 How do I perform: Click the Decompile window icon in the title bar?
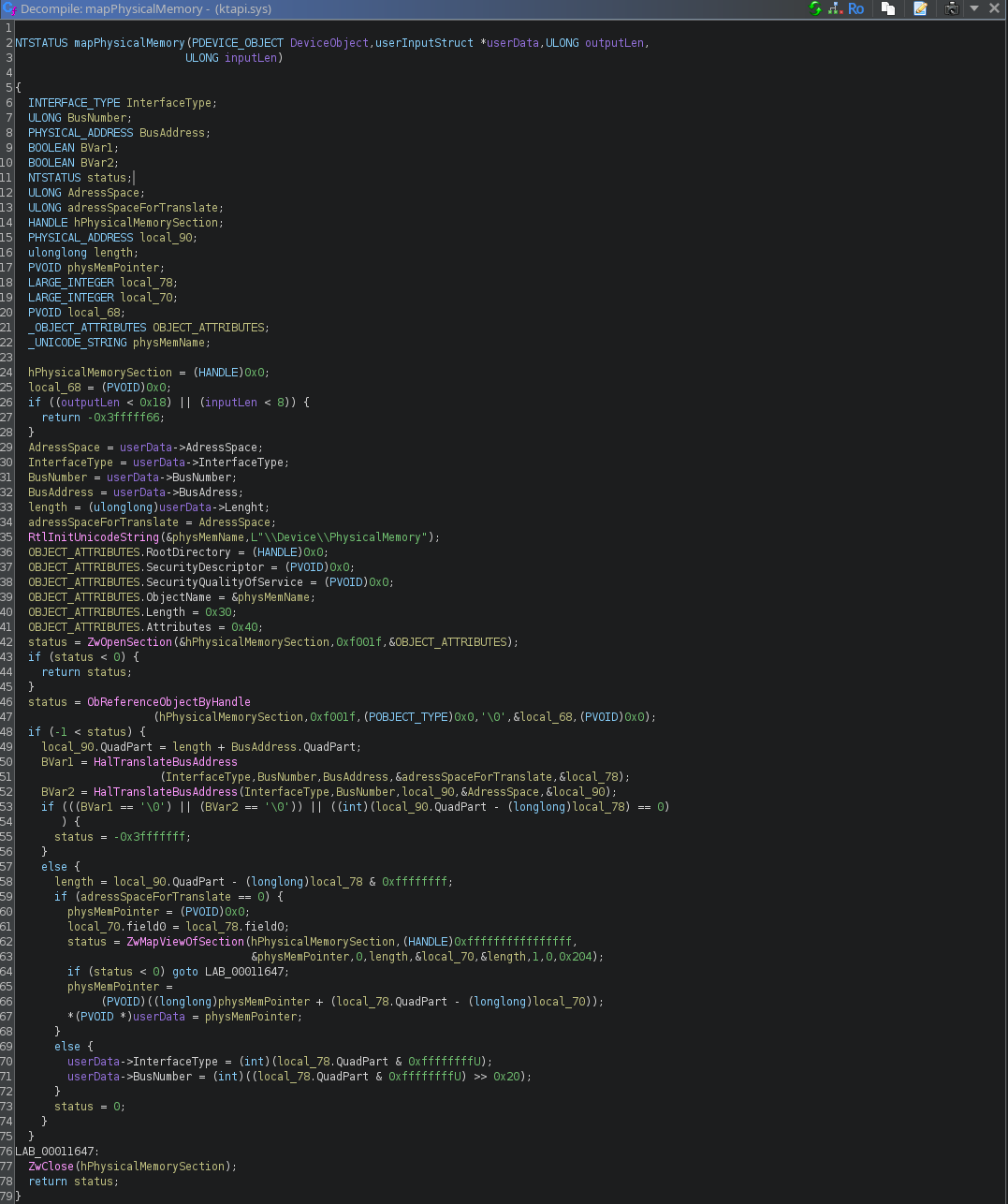(x=9, y=8)
